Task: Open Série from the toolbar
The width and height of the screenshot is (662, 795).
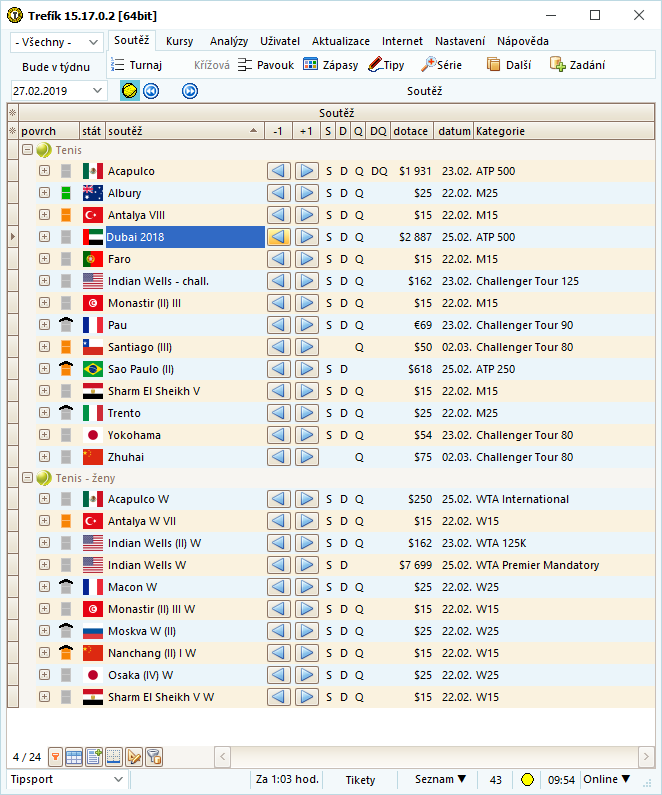Action: (443, 65)
